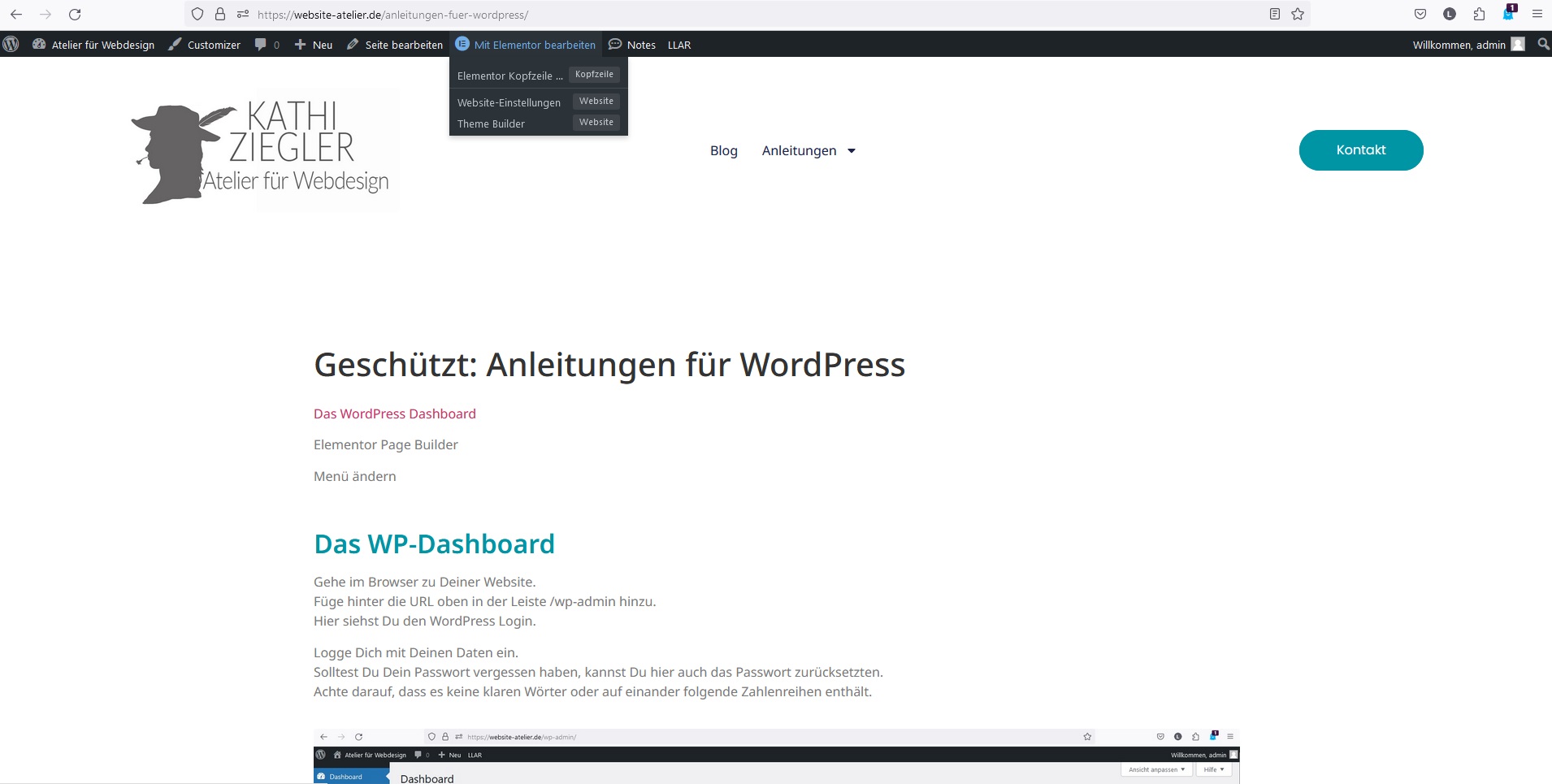This screenshot has height=784, width=1552.
Task: Reload the page with the refresh icon
Action: pos(75,15)
